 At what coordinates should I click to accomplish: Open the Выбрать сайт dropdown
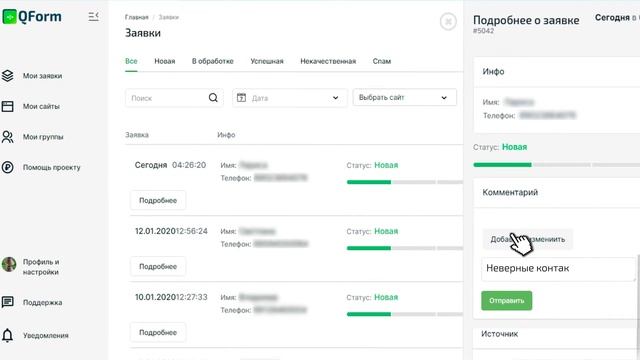404,98
